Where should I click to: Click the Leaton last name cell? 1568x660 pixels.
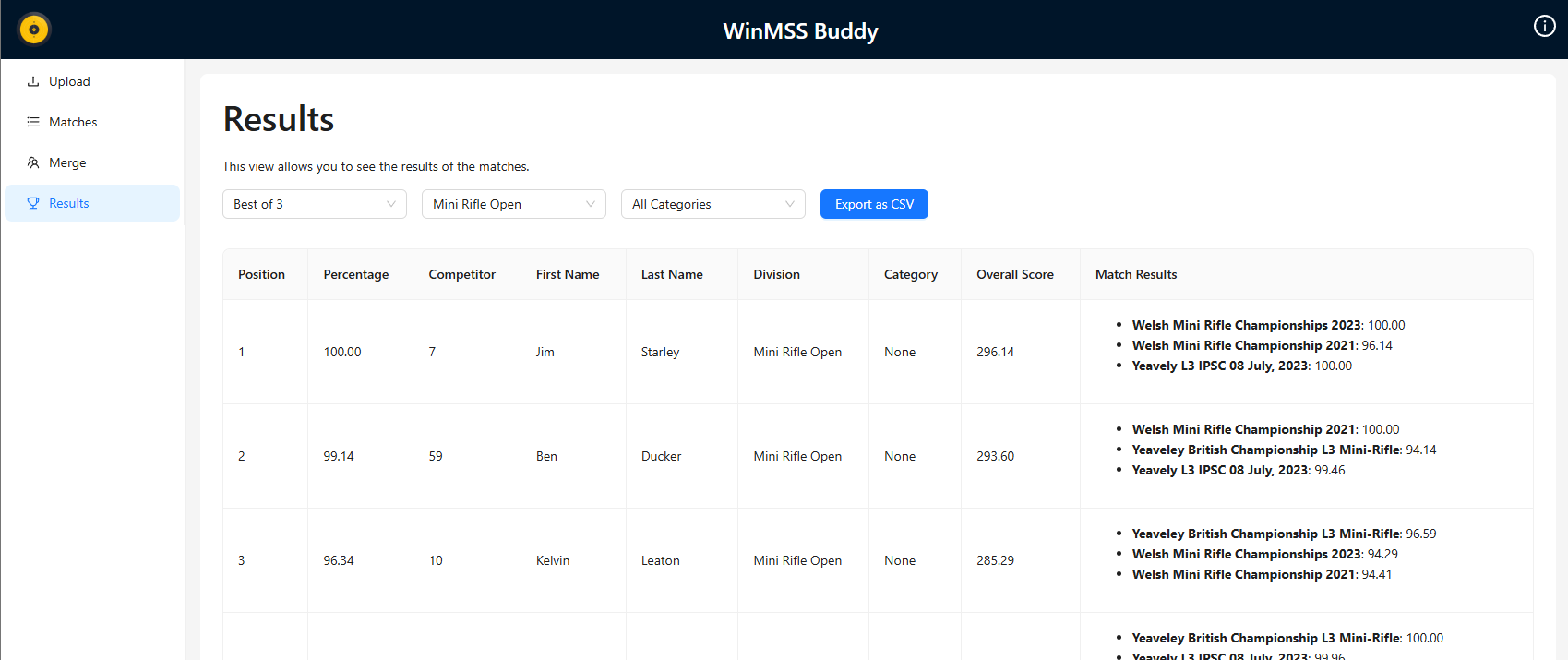tap(660, 560)
